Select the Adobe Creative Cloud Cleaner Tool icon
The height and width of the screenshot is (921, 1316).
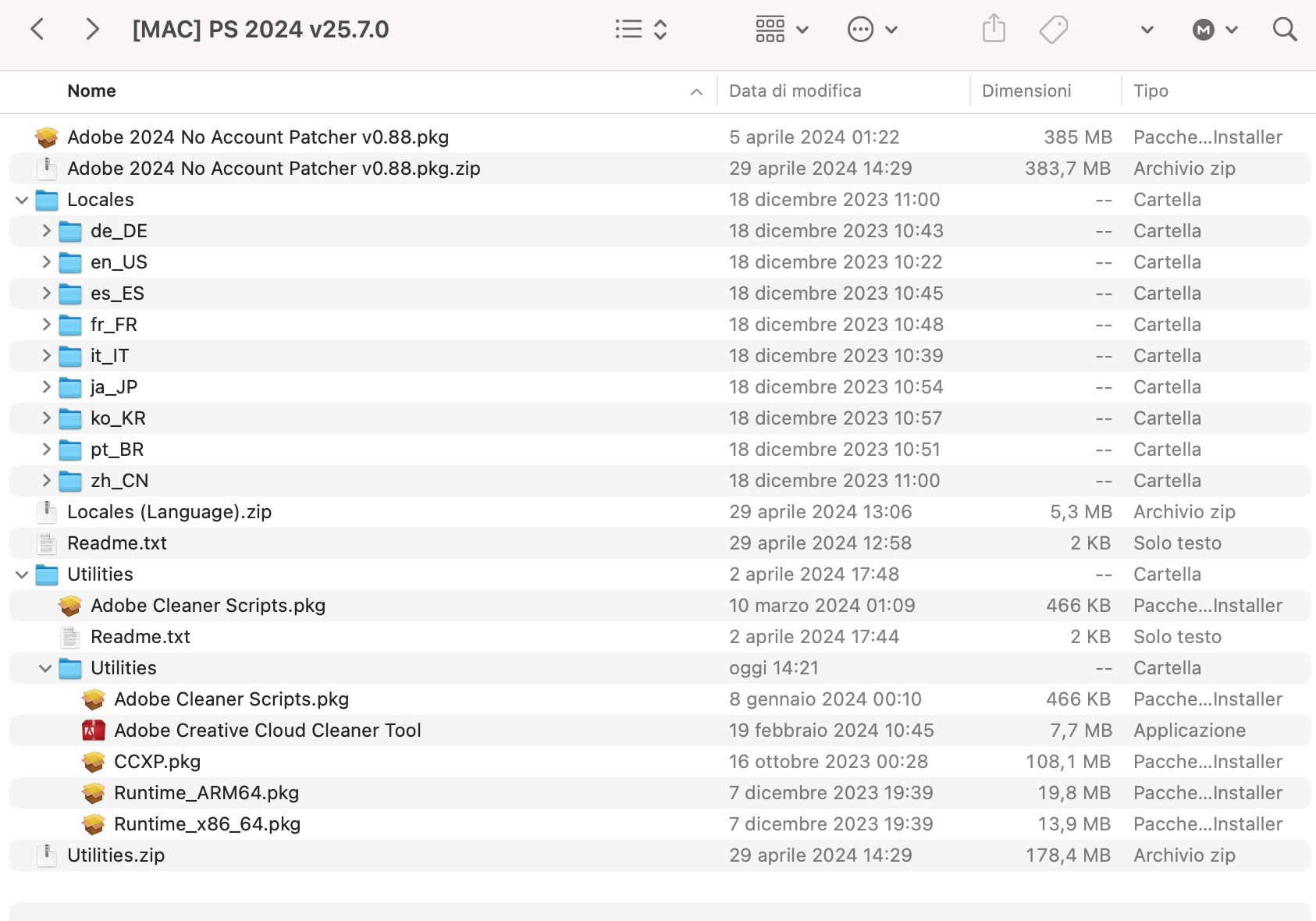pyautogui.click(x=94, y=731)
